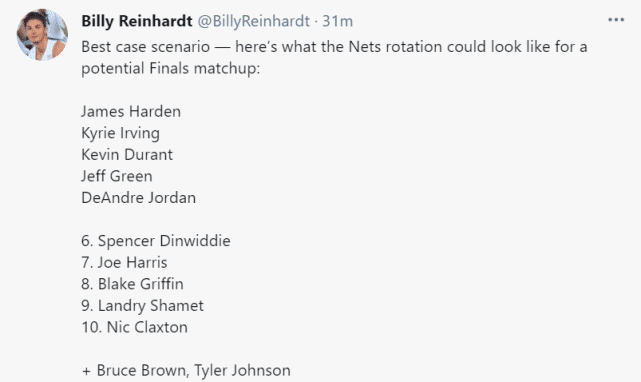Click the '10. Nic Claxton' entry
This screenshot has width=641, height=382.
tap(134, 327)
